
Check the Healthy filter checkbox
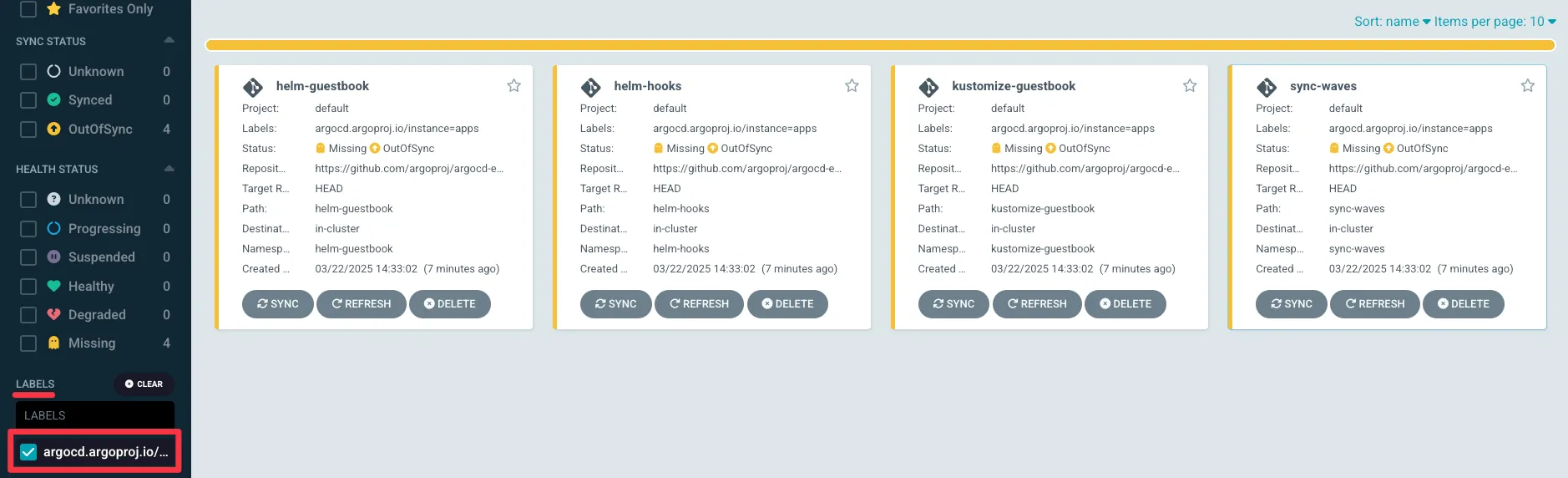28,287
